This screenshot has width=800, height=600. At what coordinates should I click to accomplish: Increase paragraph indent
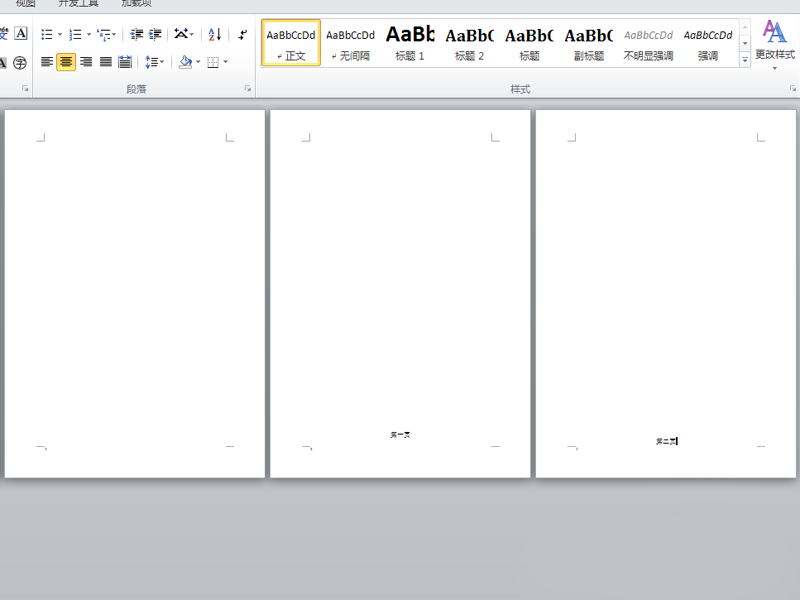pyautogui.click(x=155, y=34)
